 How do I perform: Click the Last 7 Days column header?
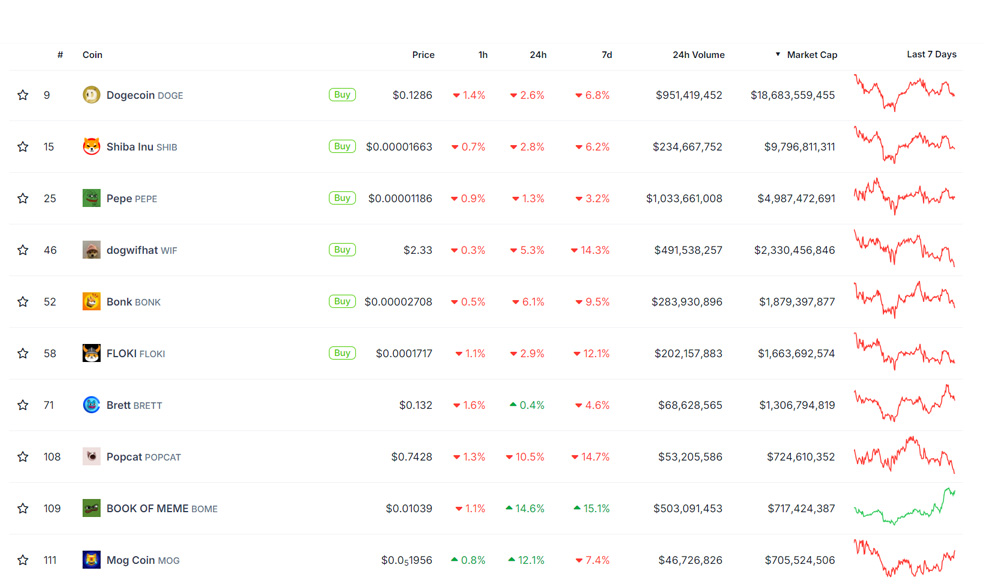coord(931,55)
